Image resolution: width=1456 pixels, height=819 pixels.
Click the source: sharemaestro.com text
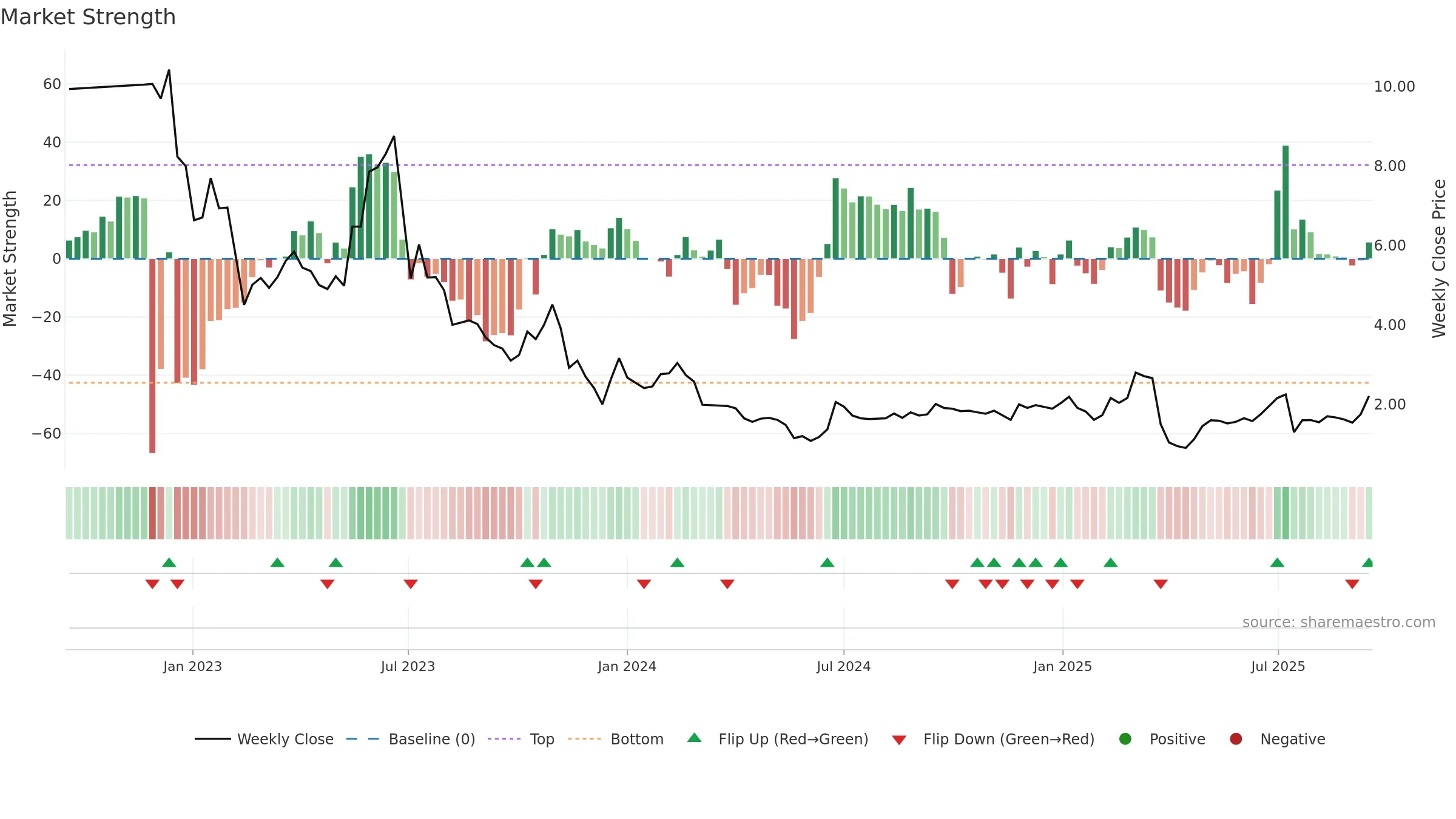pyautogui.click(x=1339, y=622)
